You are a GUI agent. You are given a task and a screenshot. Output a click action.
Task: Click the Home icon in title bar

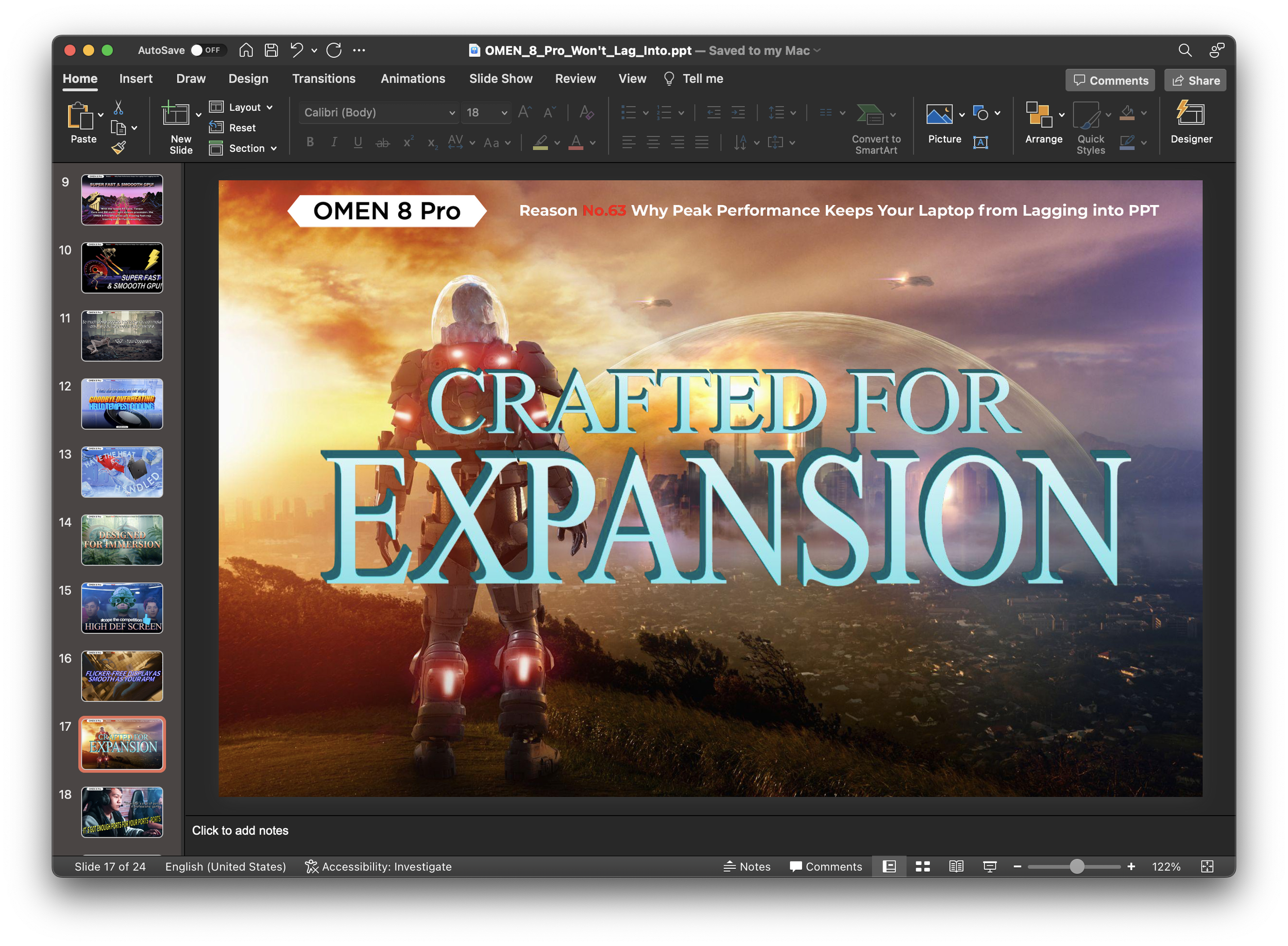[246, 50]
